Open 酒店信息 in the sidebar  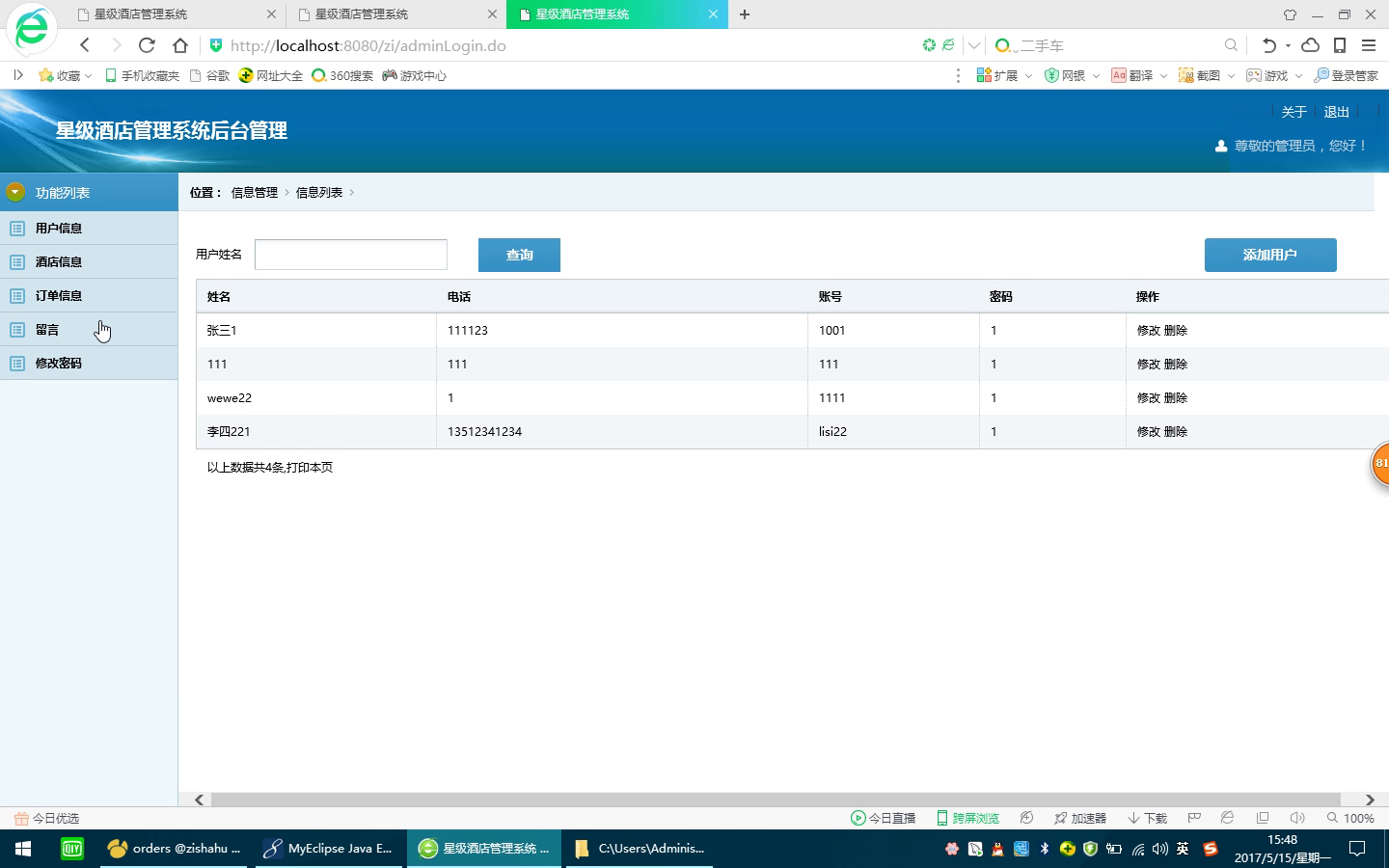click(89, 261)
